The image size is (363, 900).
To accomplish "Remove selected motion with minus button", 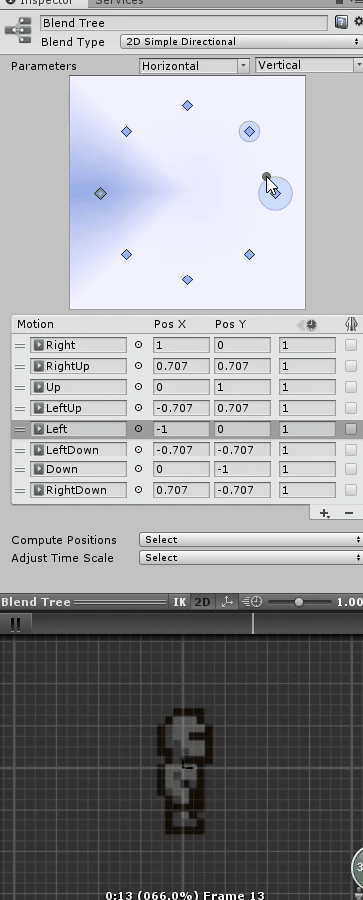I will 349,513.
